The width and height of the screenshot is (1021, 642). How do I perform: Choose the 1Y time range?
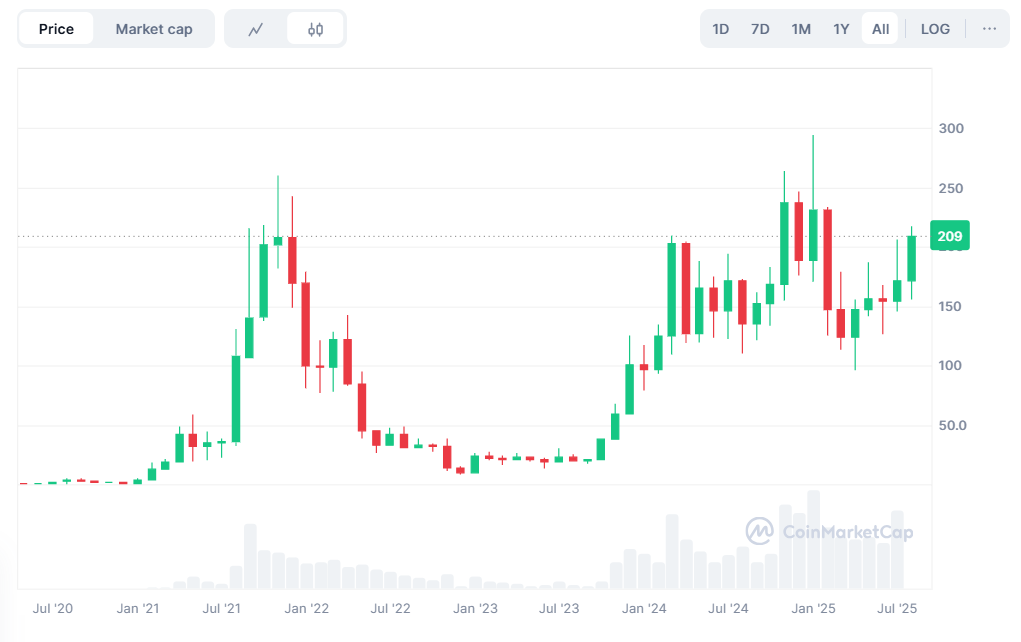(x=841, y=29)
